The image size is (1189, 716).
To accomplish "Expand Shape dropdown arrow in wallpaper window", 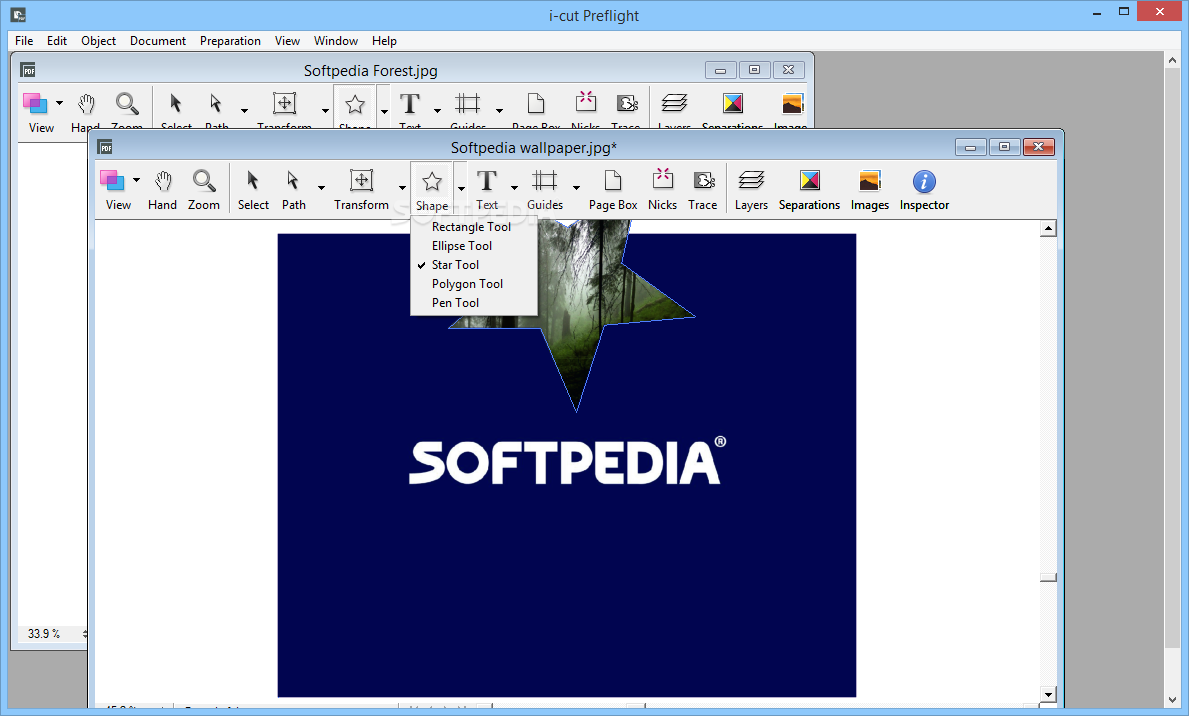I will (x=461, y=188).
